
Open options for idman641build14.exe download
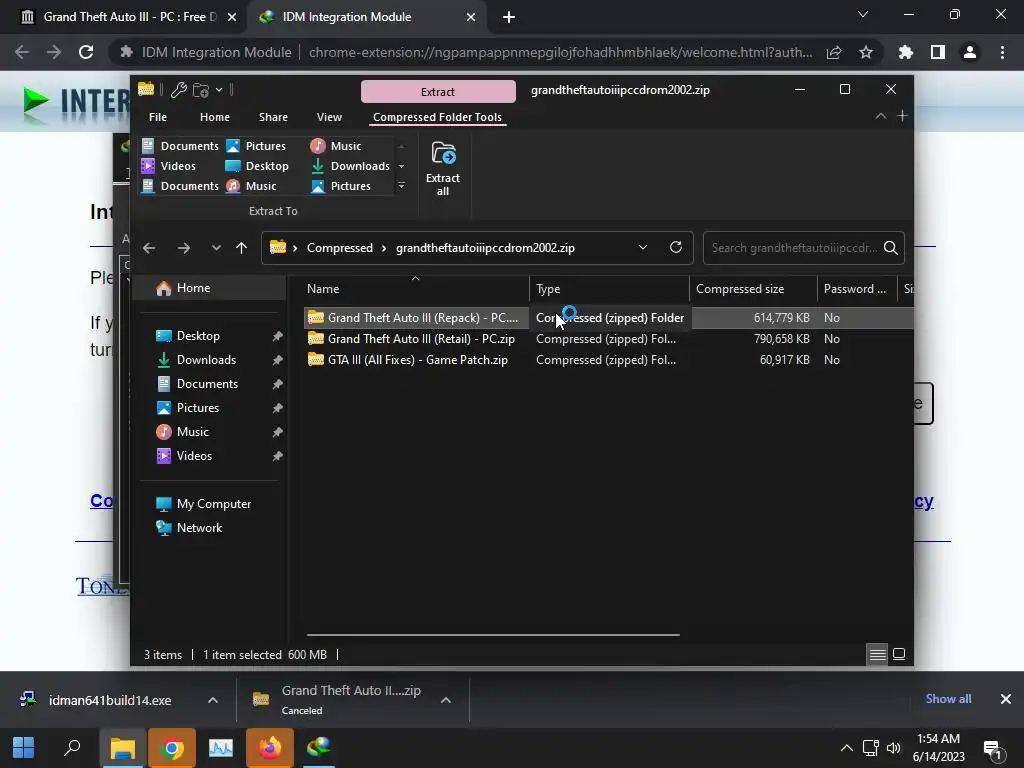[x=213, y=700]
